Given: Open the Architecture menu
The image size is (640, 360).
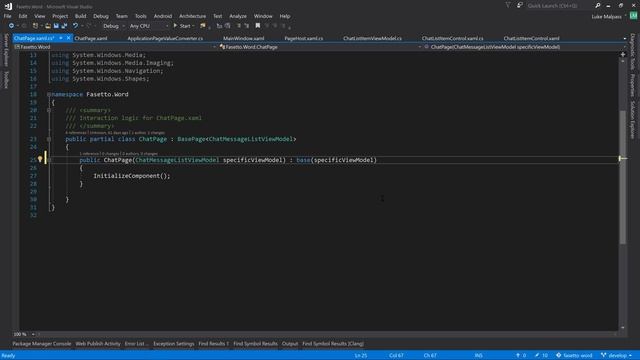Looking at the screenshot, I should (x=193, y=16).
